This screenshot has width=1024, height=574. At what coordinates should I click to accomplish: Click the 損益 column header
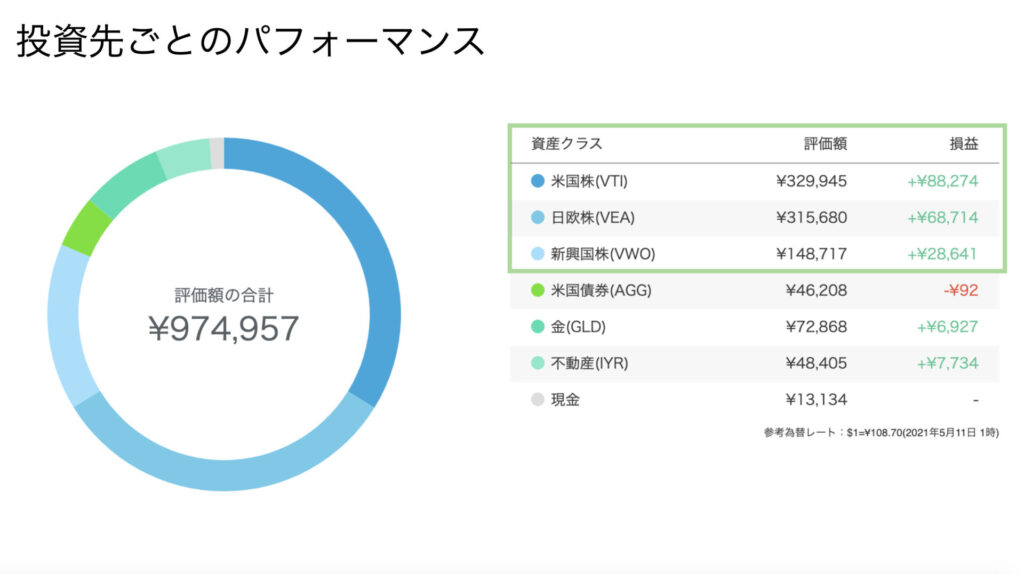[963, 143]
